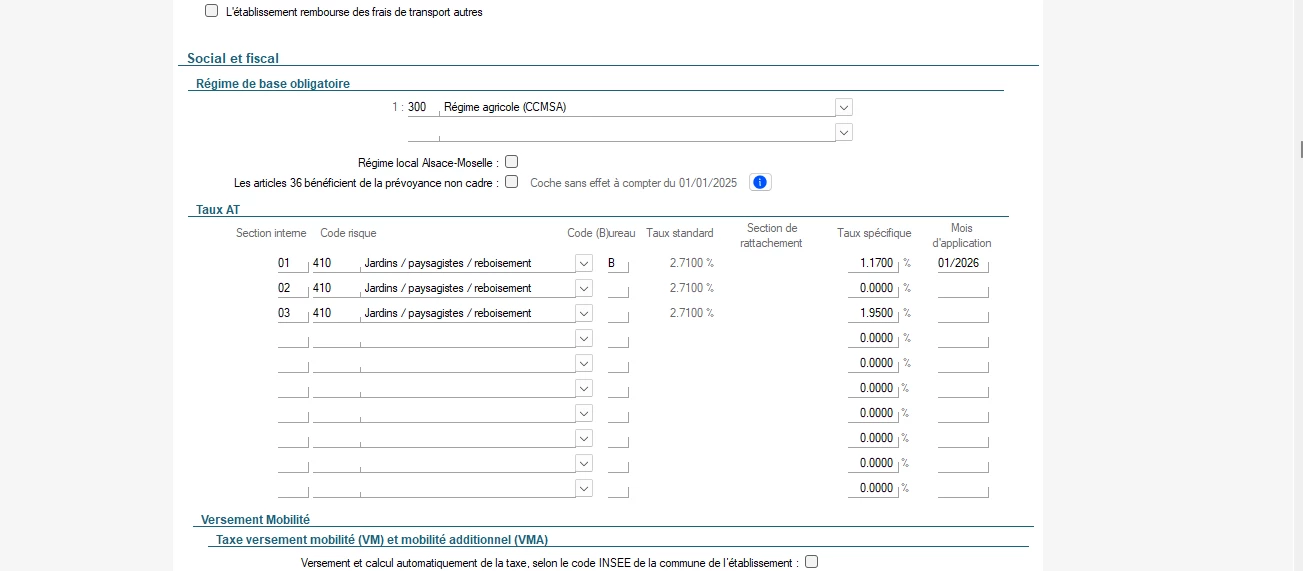Enable Régime local Alsace-Moselle checkbox
Screen dimensions: 1303x571
pyautogui.click(x=512, y=162)
